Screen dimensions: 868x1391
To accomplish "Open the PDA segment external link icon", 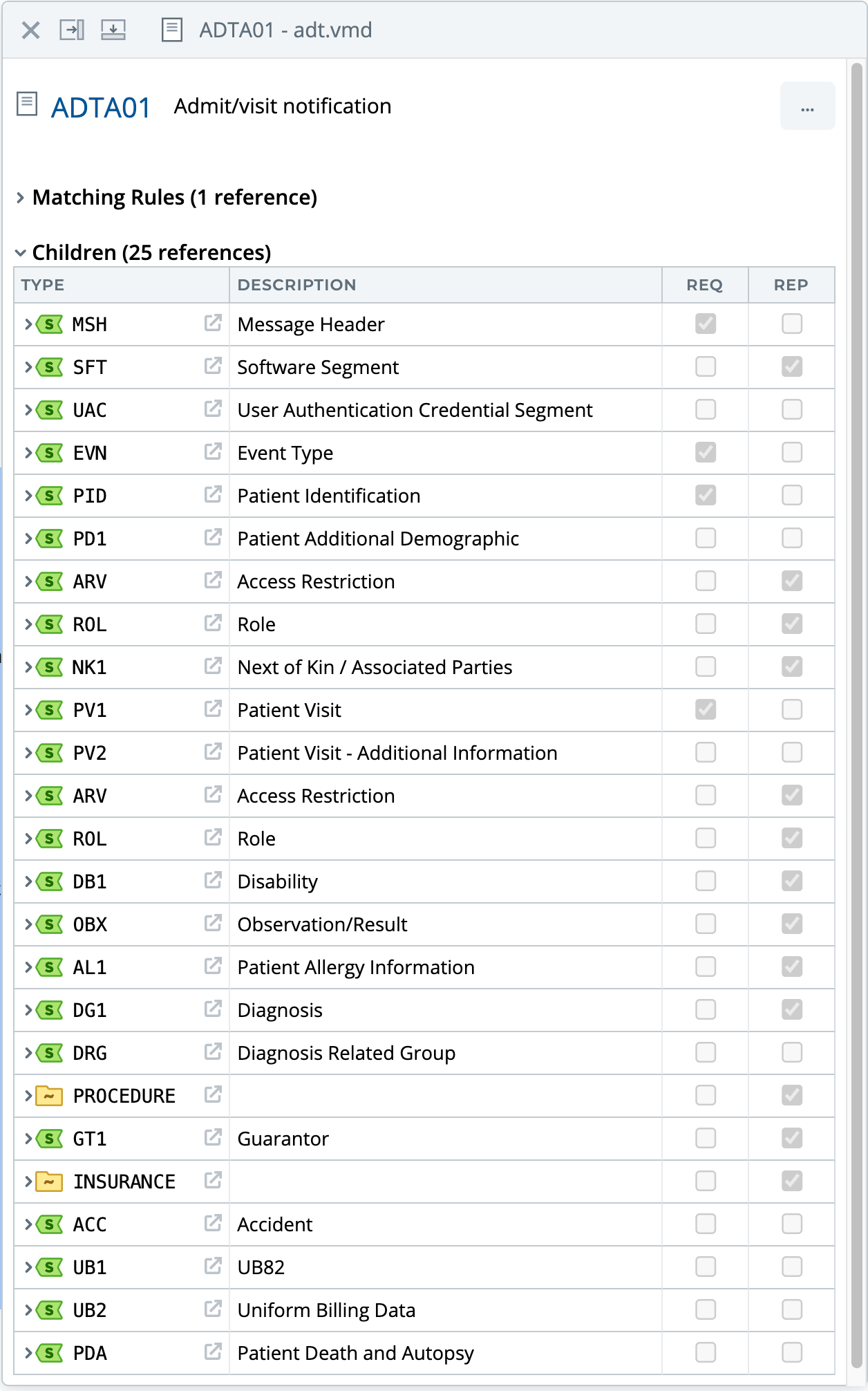I will point(213,1352).
